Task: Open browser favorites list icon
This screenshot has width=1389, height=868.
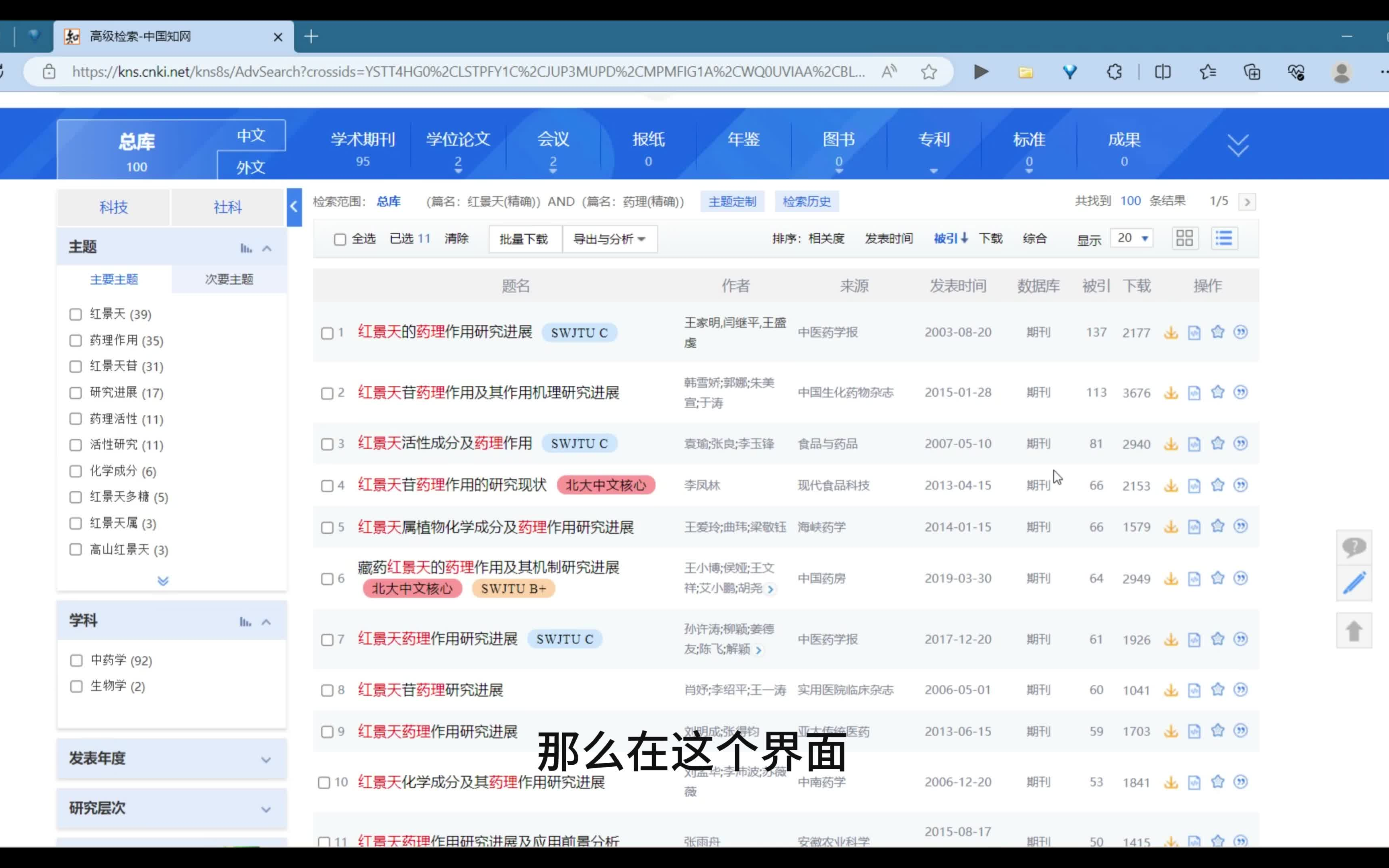Action: [x=1208, y=72]
